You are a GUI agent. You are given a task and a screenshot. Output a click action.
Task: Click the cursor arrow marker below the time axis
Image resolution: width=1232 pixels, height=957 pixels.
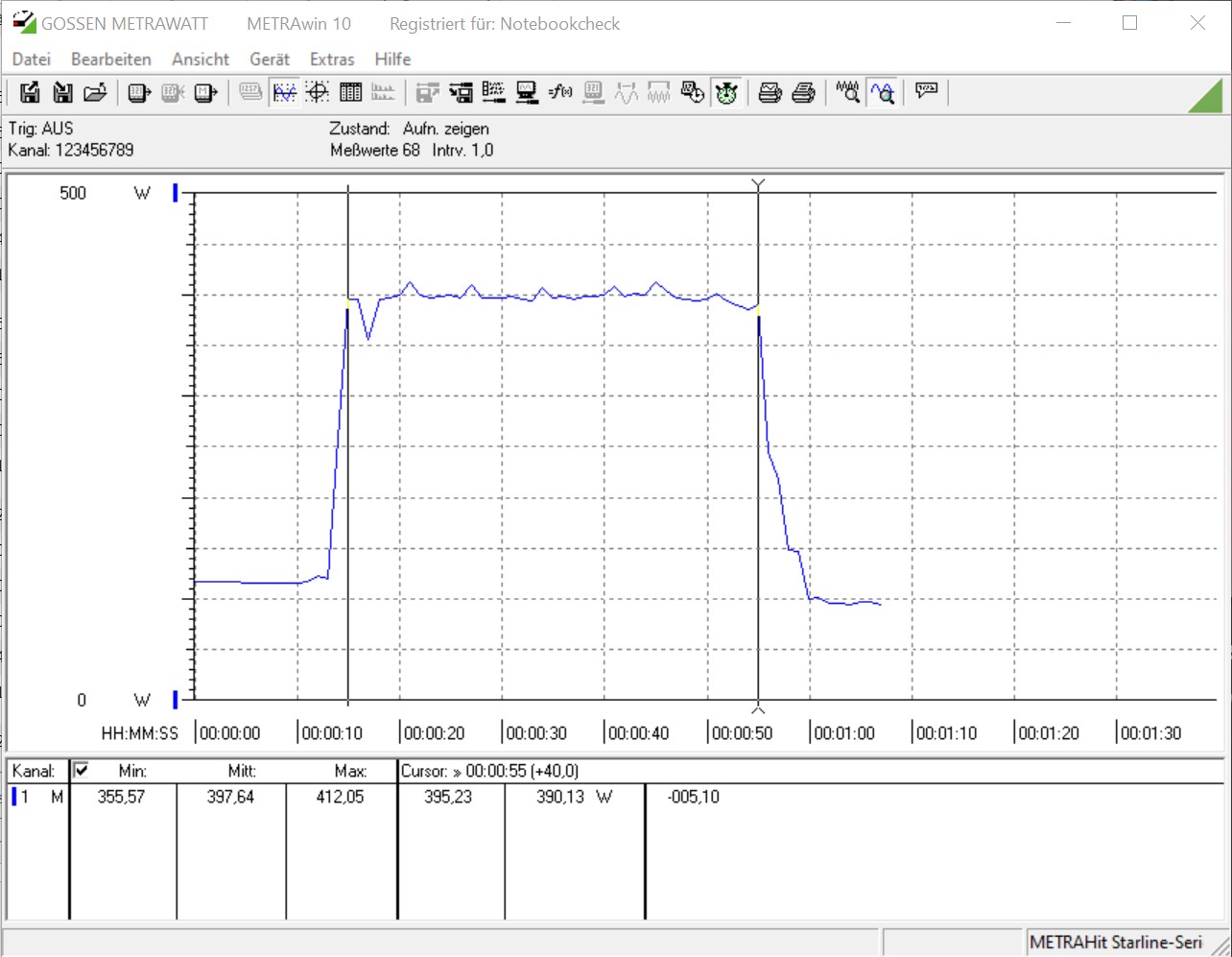click(x=759, y=708)
